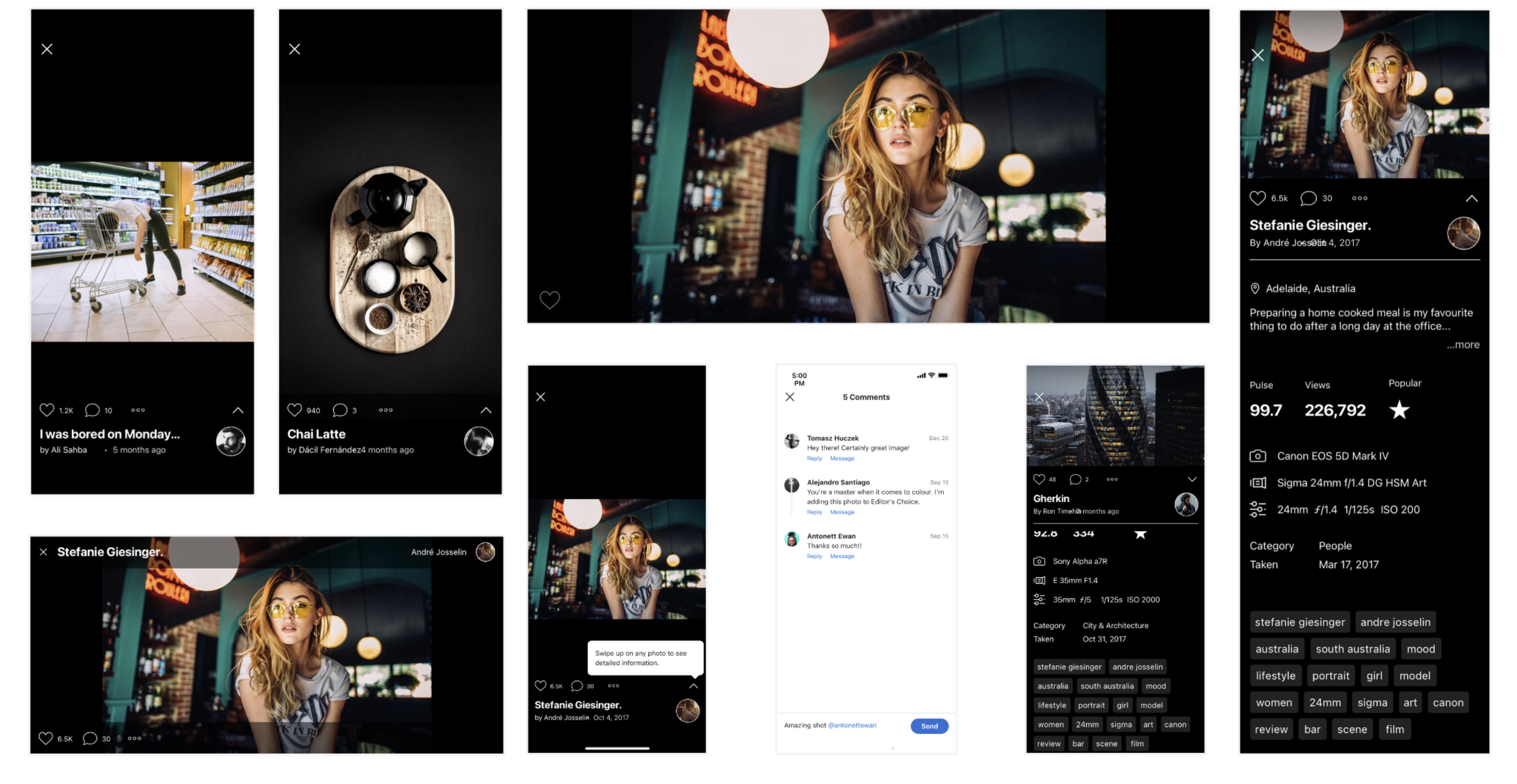This screenshot has height=784, width=1517.
Task: Open more options on the Chai Latte card
Action: coord(386,410)
